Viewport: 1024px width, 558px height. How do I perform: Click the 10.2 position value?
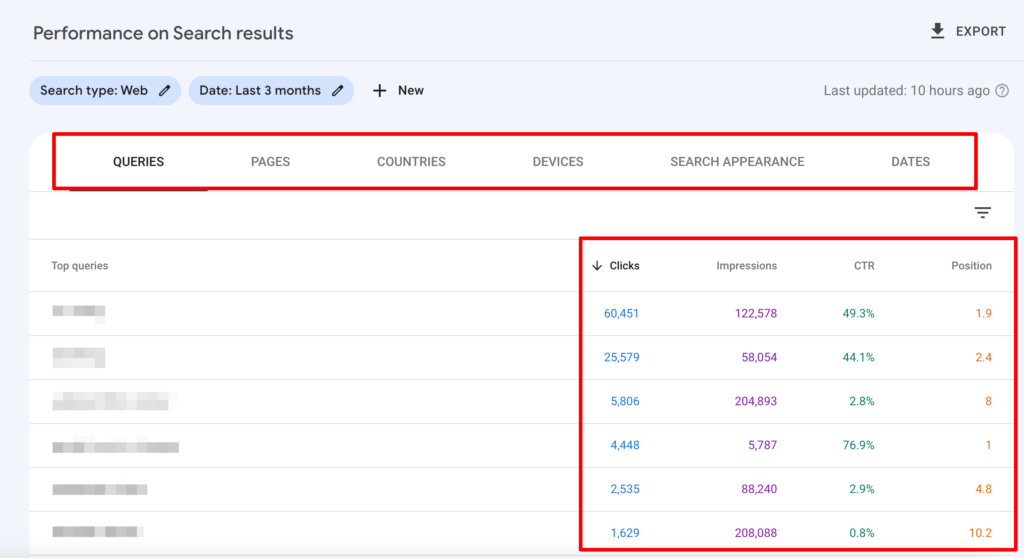[x=980, y=533]
